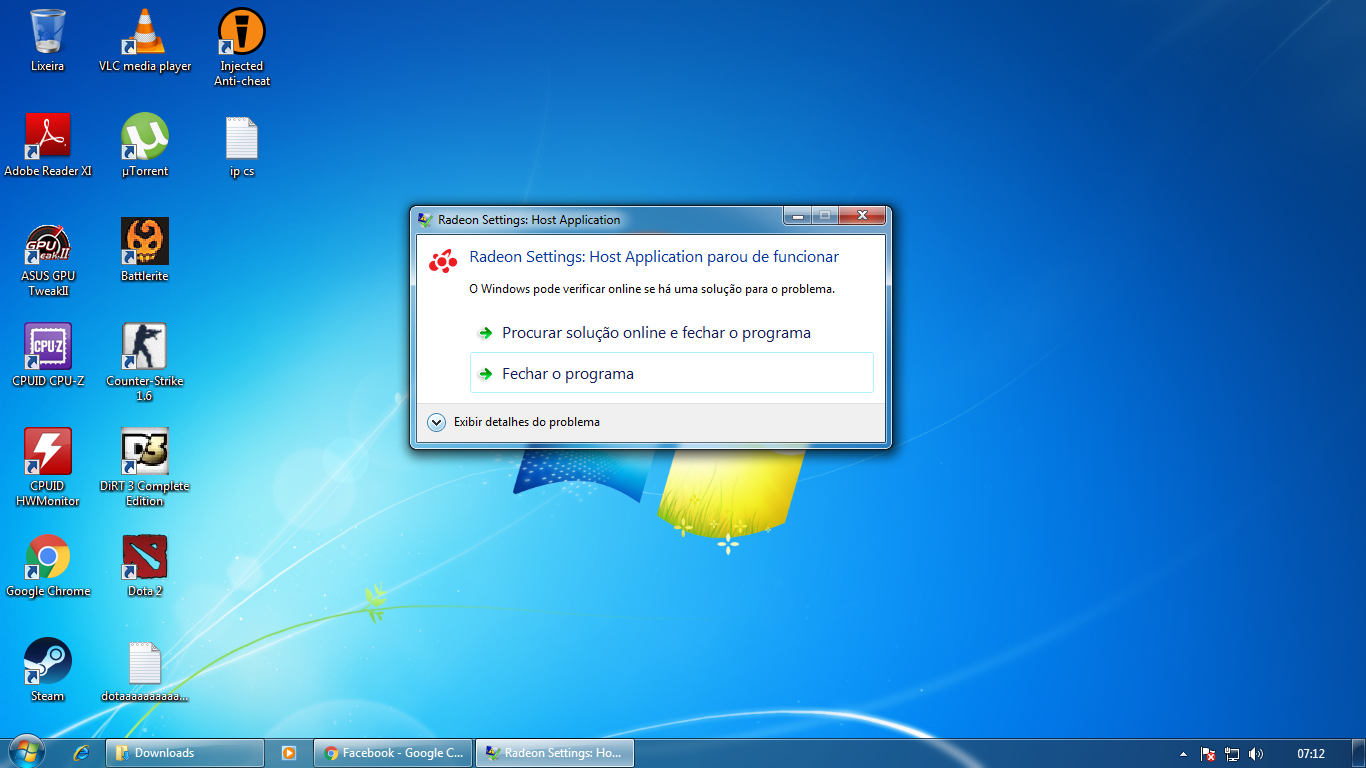This screenshot has width=1366, height=768.
Task: Launch µTorrent desktop icon
Action: tap(145, 145)
